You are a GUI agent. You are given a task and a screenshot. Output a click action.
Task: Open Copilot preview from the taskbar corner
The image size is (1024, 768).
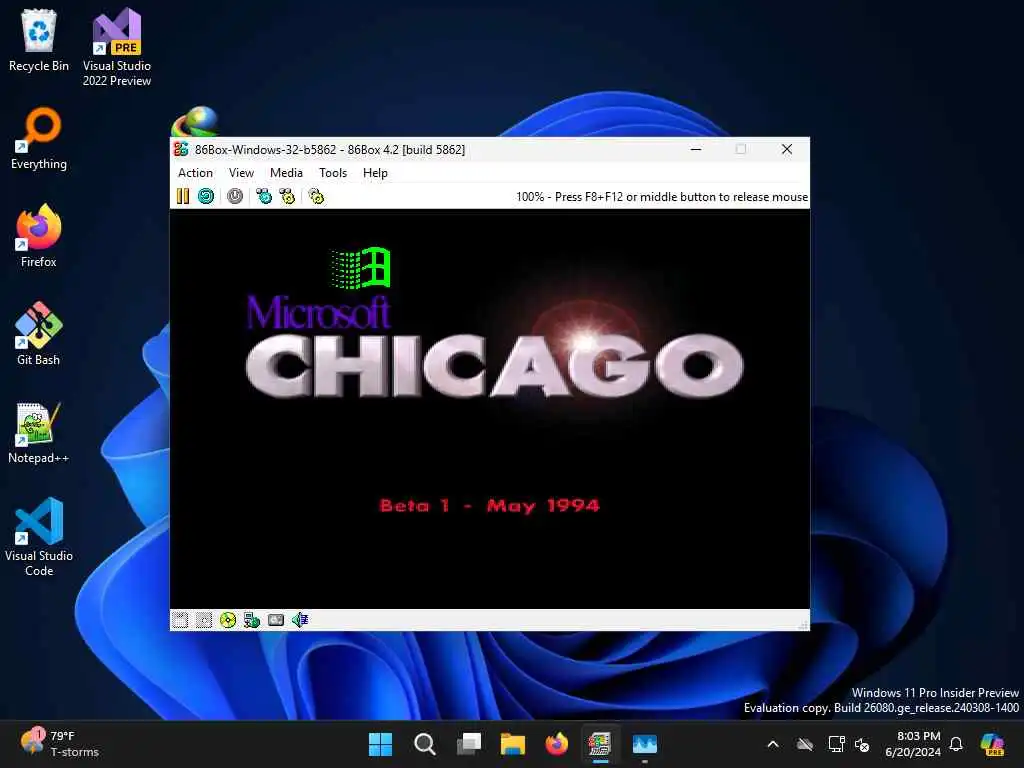click(x=992, y=744)
